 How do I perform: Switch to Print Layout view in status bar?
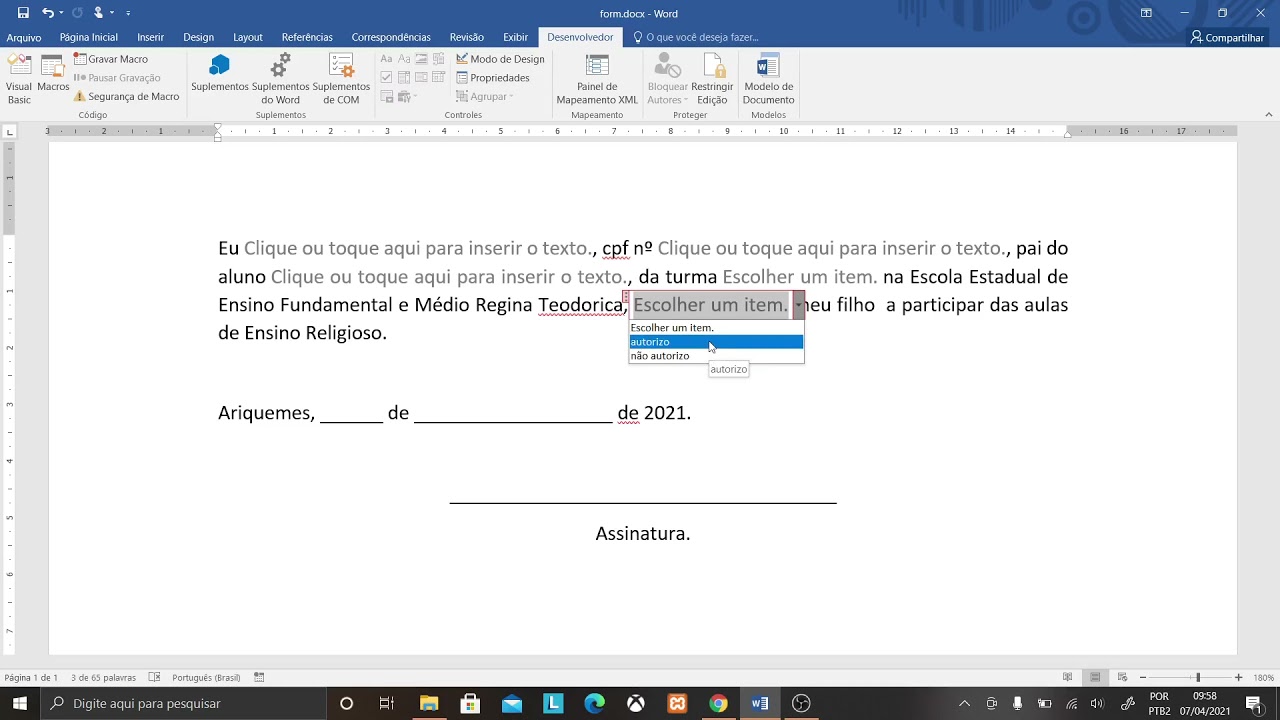(x=1095, y=677)
